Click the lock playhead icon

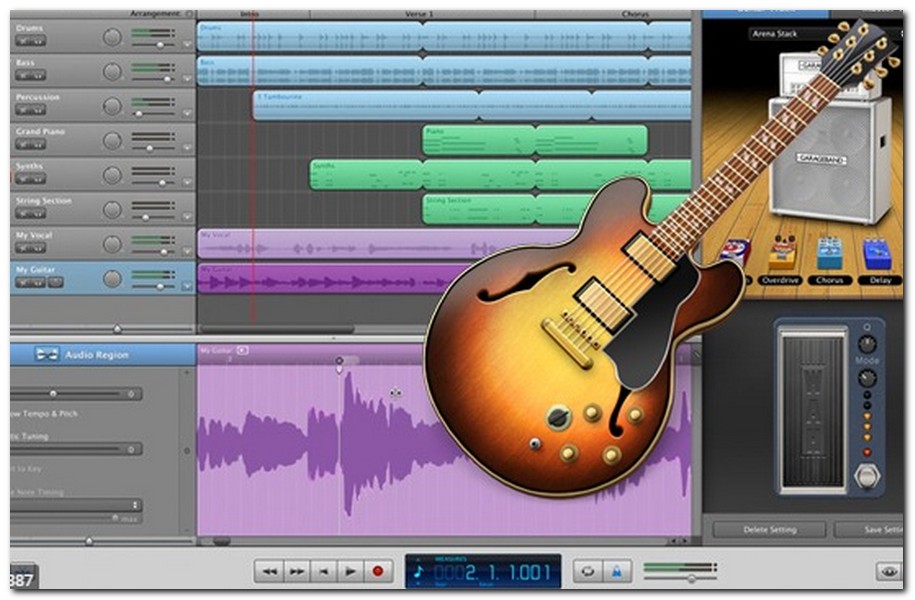tap(616, 571)
